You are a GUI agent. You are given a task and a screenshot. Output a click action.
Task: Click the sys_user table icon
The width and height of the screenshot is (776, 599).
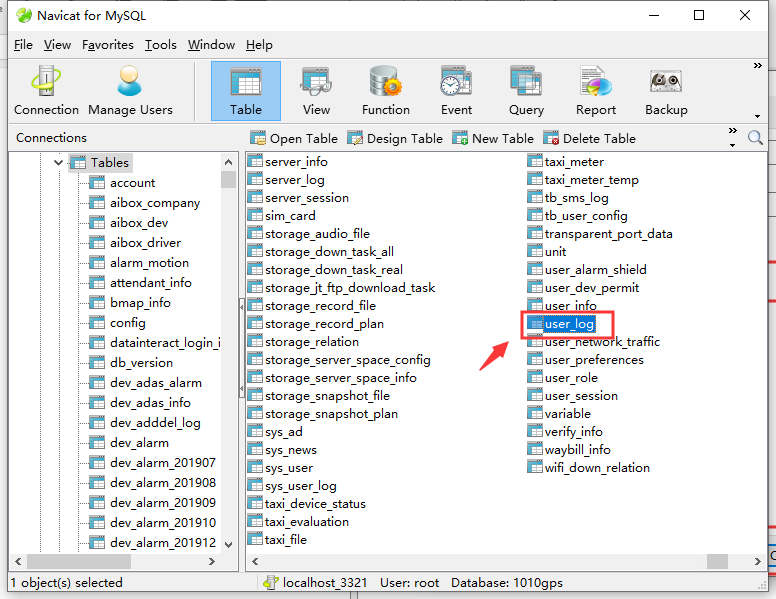pyautogui.click(x=255, y=467)
